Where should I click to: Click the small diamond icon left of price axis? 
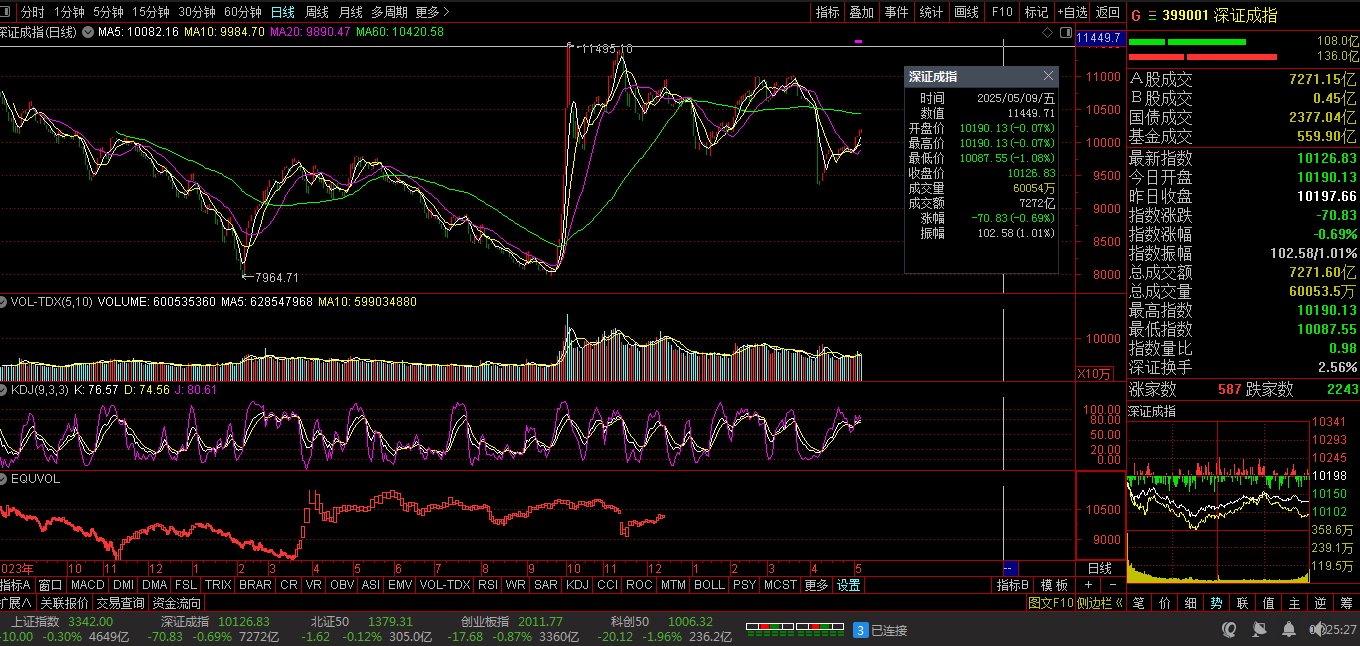coord(1047,32)
